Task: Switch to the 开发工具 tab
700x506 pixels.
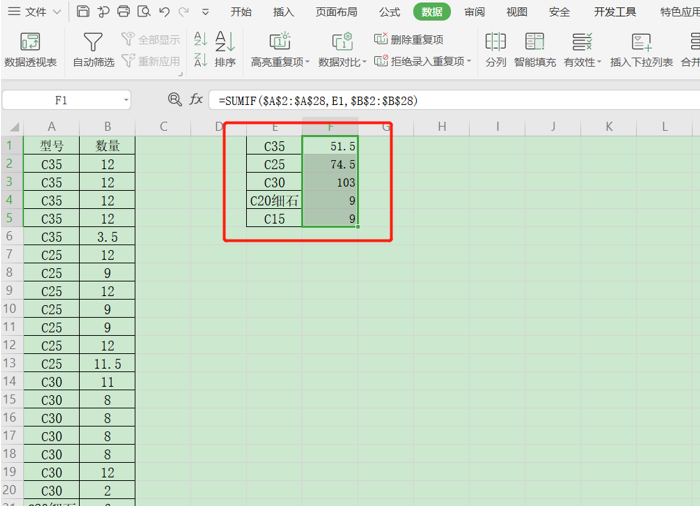Action: point(615,12)
